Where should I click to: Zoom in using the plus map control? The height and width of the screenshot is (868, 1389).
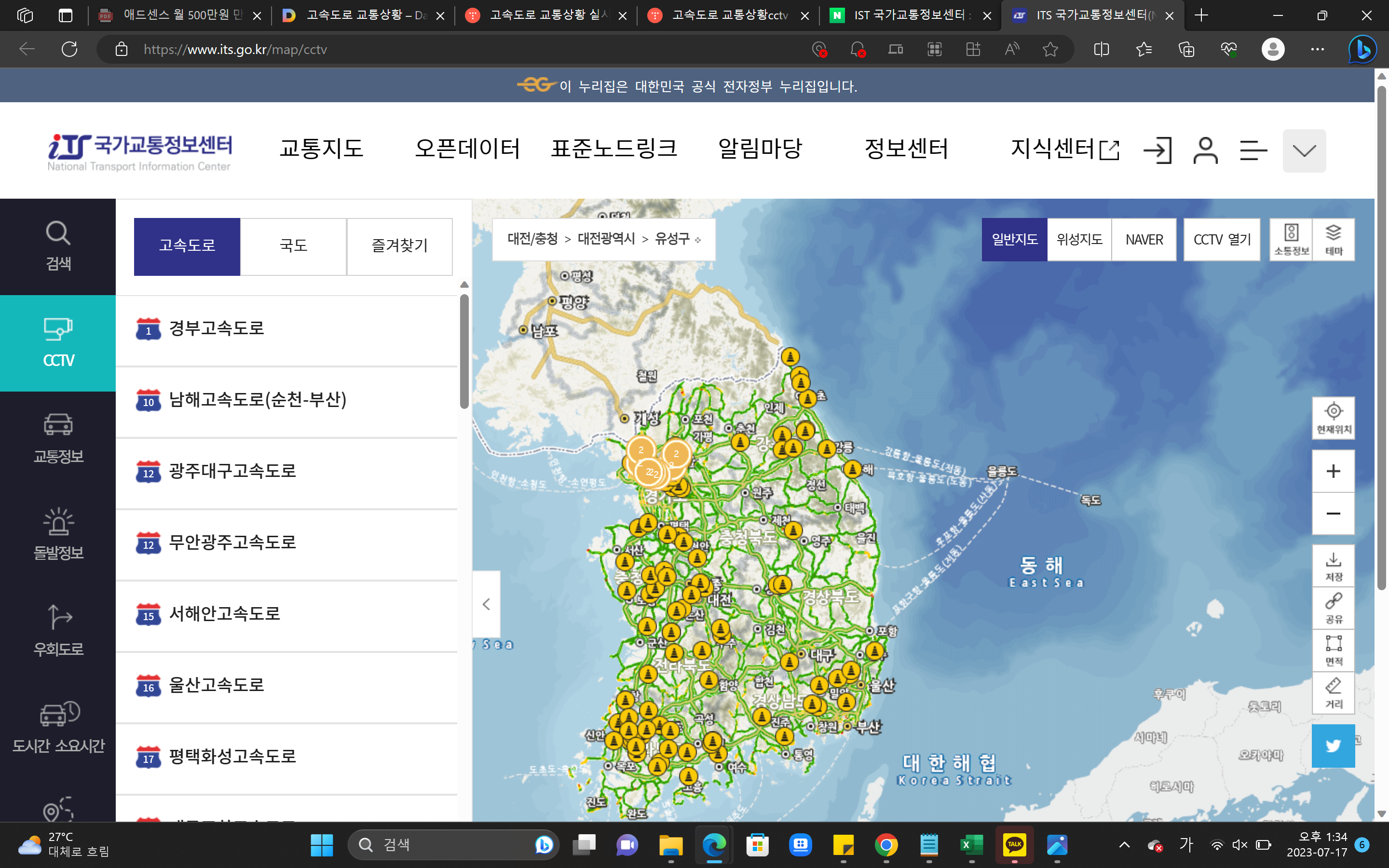point(1333,471)
